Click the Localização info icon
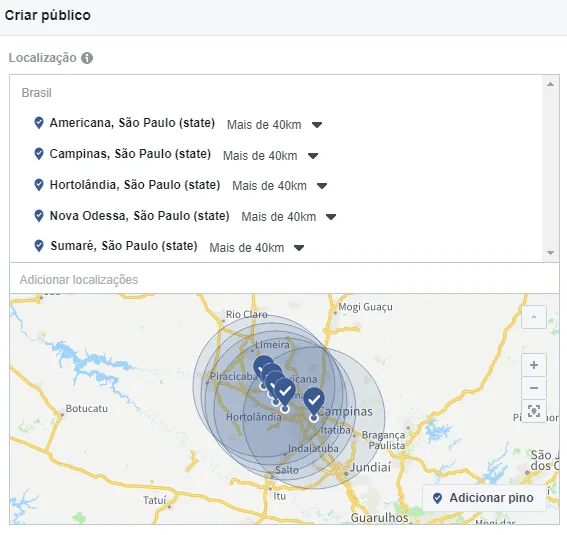Viewport: 567px width, 535px height. (87, 58)
